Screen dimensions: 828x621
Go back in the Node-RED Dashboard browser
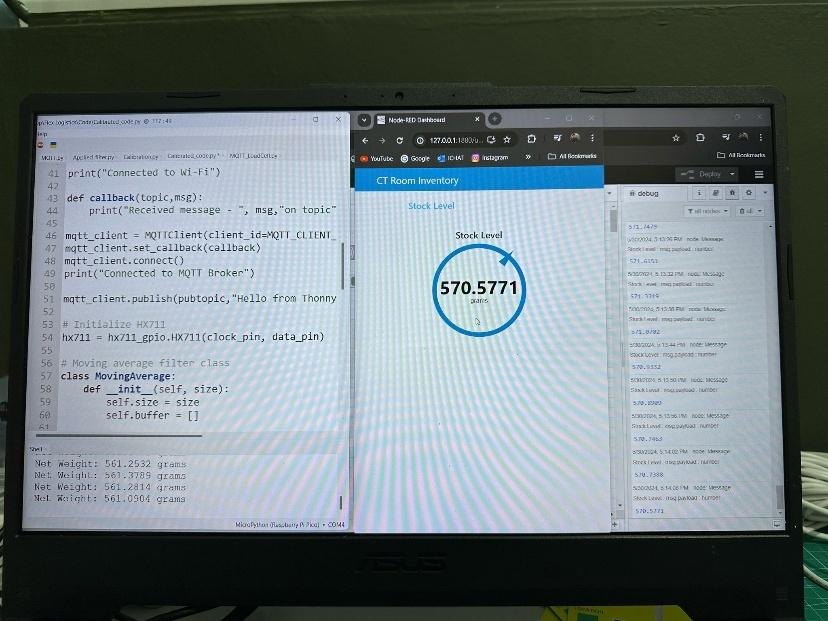[x=365, y=140]
